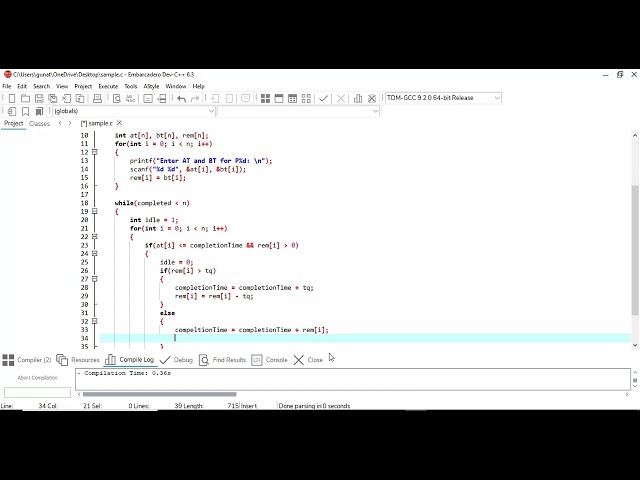This screenshot has height=480, width=640.
Task: Click the Toggle Bookmark icon
Action: (x=25, y=111)
